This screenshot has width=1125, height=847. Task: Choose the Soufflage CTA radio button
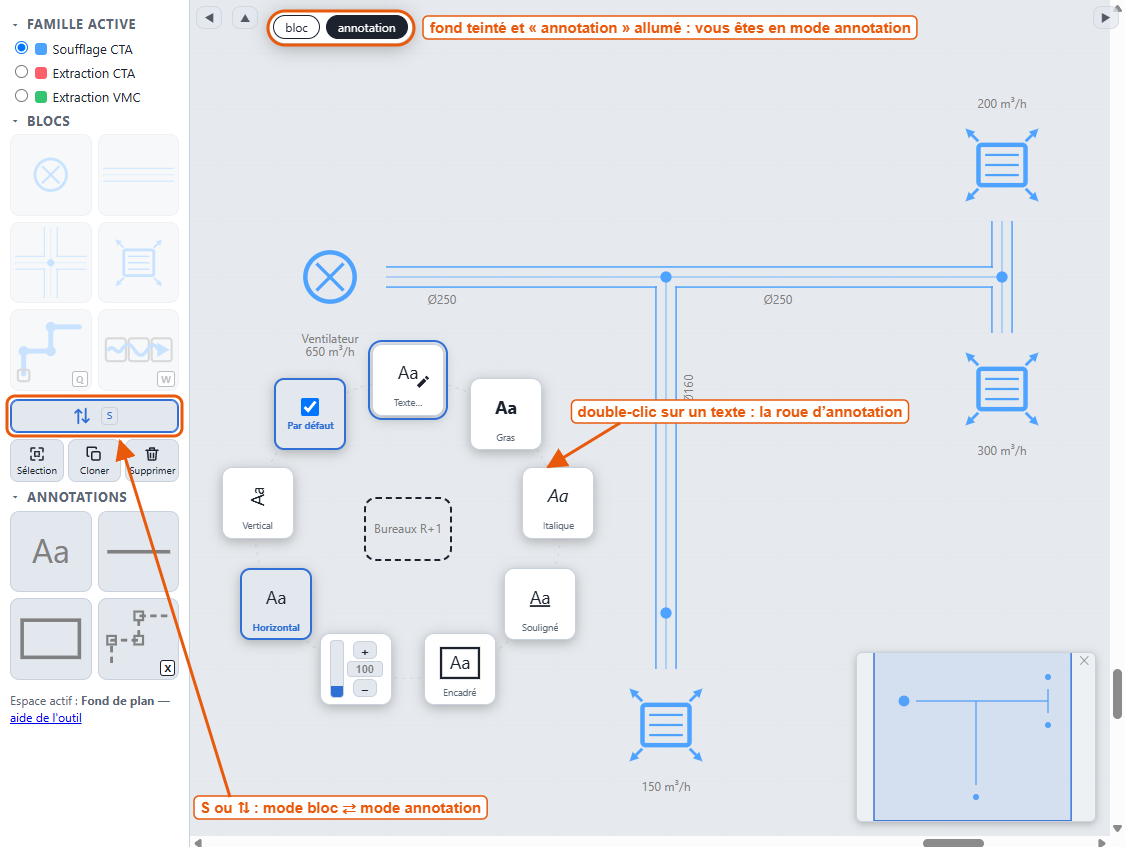click(x=22, y=48)
